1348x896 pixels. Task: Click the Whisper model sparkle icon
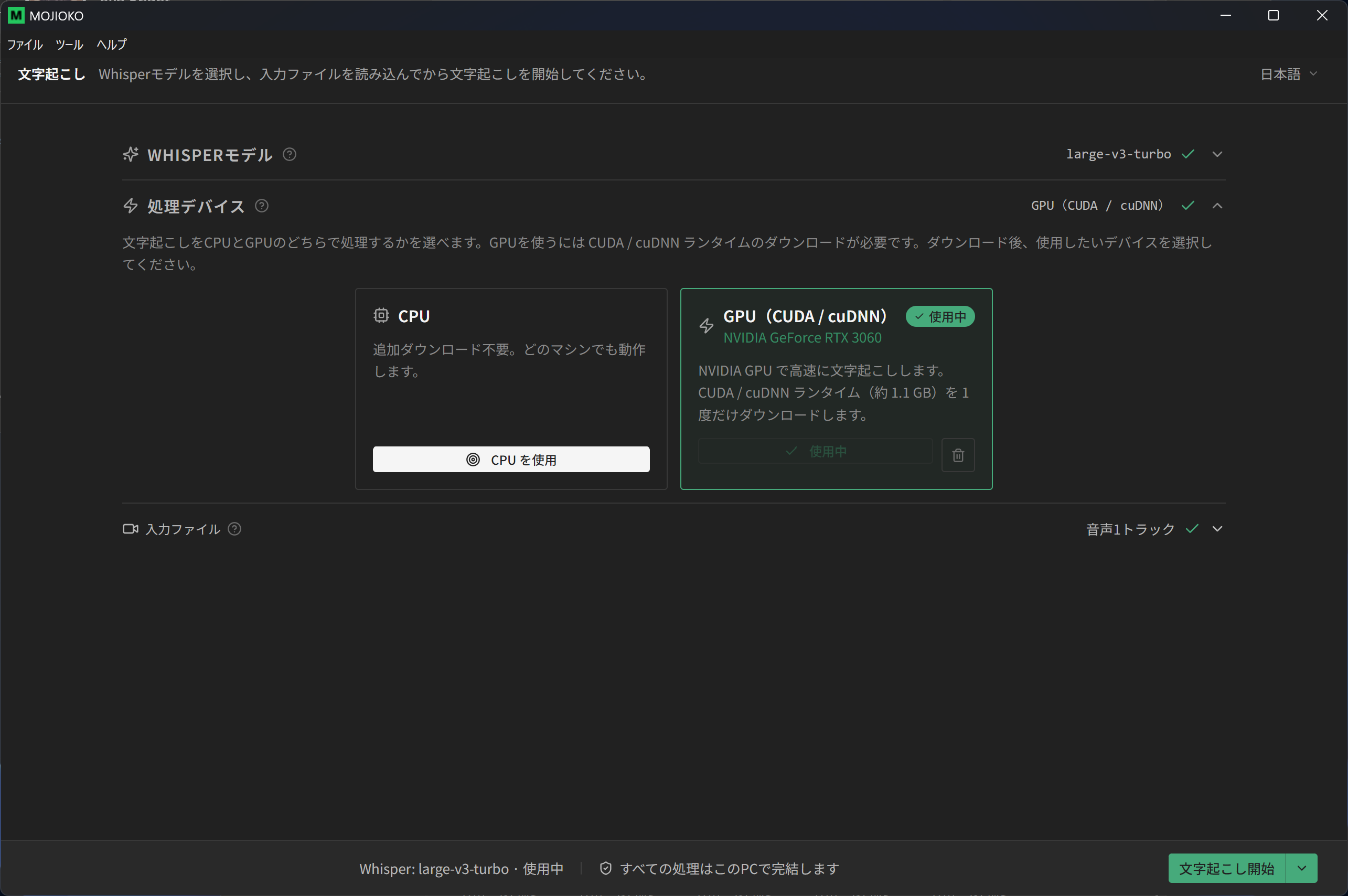(131, 154)
